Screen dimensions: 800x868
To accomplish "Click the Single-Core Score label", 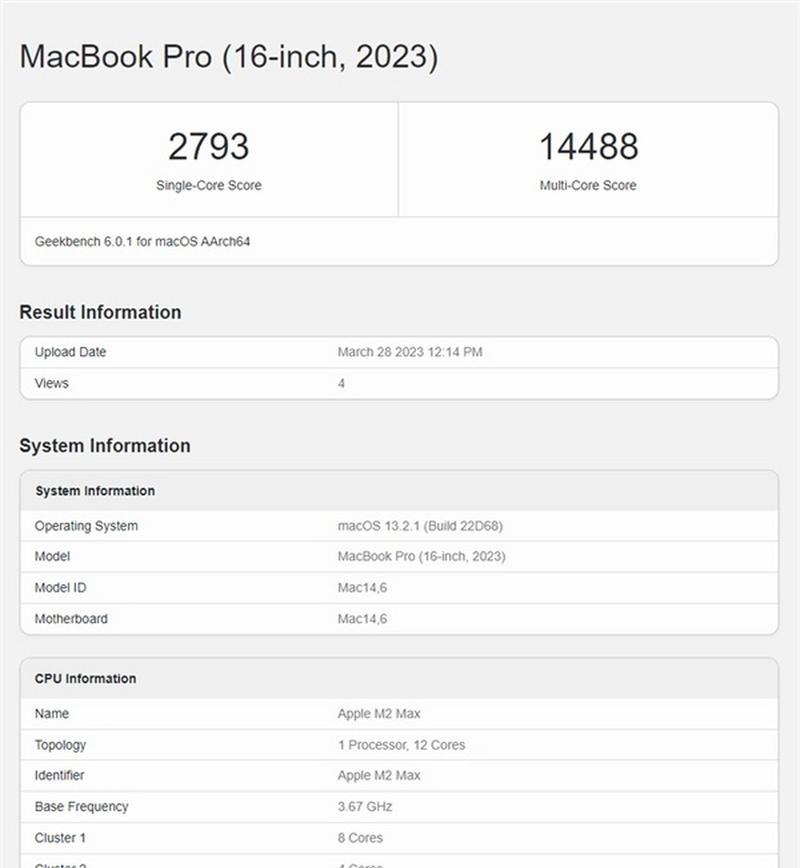I will pos(209,185).
